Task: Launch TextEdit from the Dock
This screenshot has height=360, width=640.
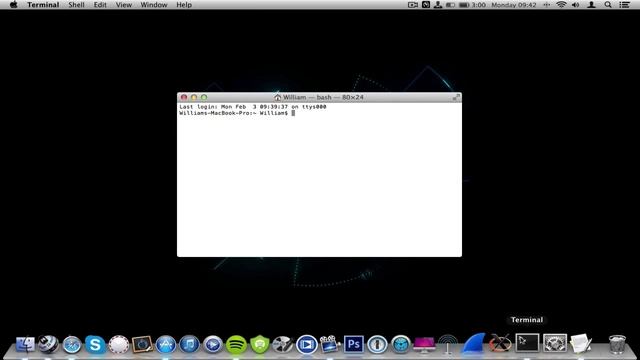Action: [x=580, y=343]
